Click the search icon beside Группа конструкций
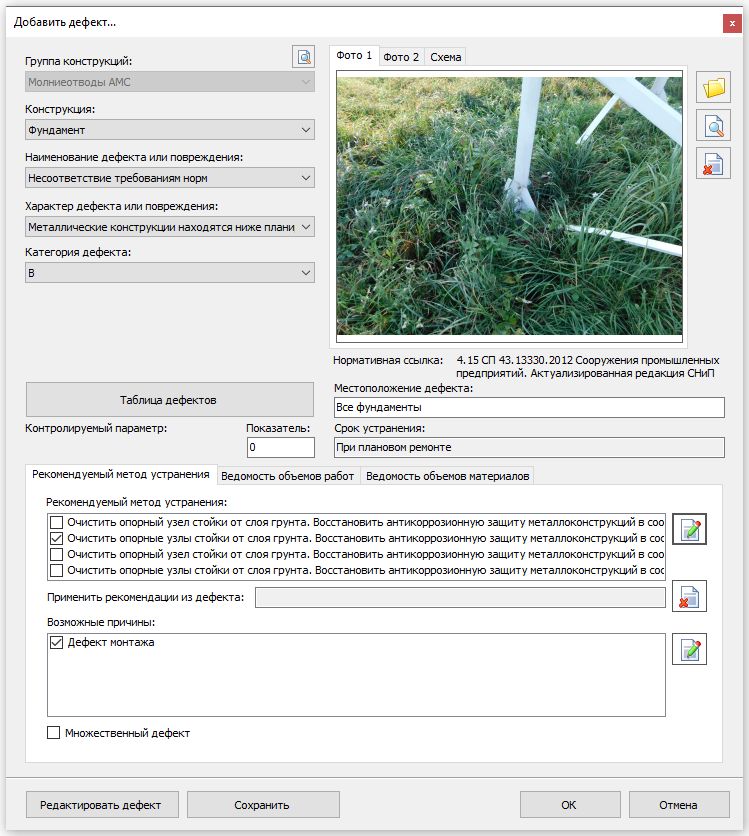Screen dimensions: 749x836 (x=303, y=57)
